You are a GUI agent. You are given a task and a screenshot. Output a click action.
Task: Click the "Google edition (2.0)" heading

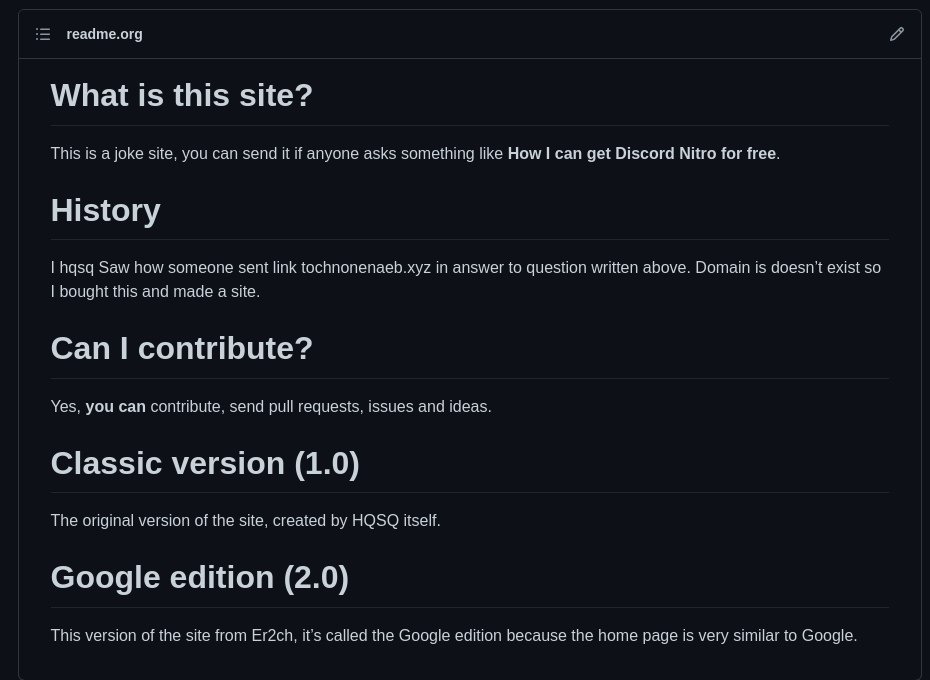[200, 577]
